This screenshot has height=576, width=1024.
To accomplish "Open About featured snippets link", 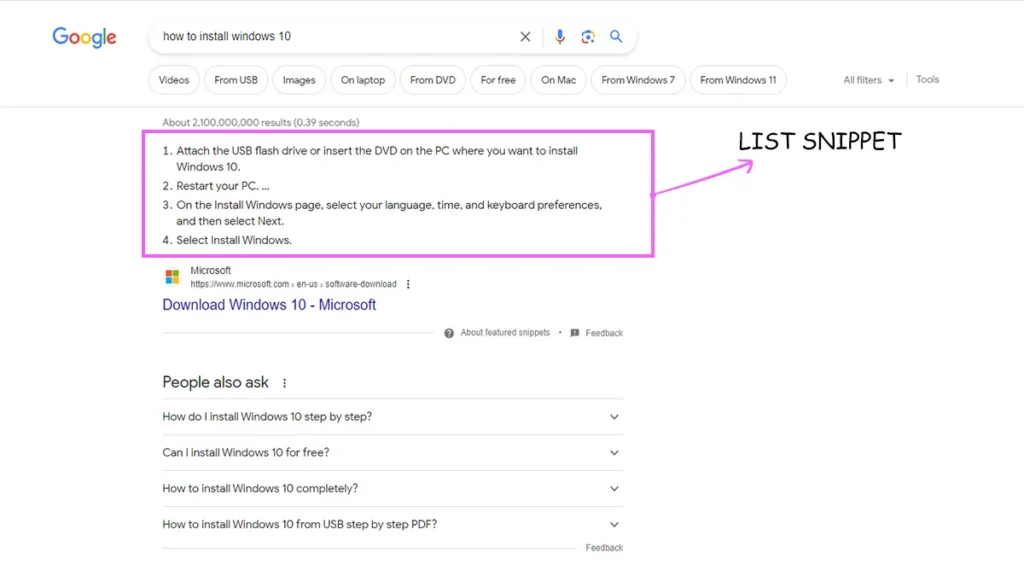I will click(505, 332).
